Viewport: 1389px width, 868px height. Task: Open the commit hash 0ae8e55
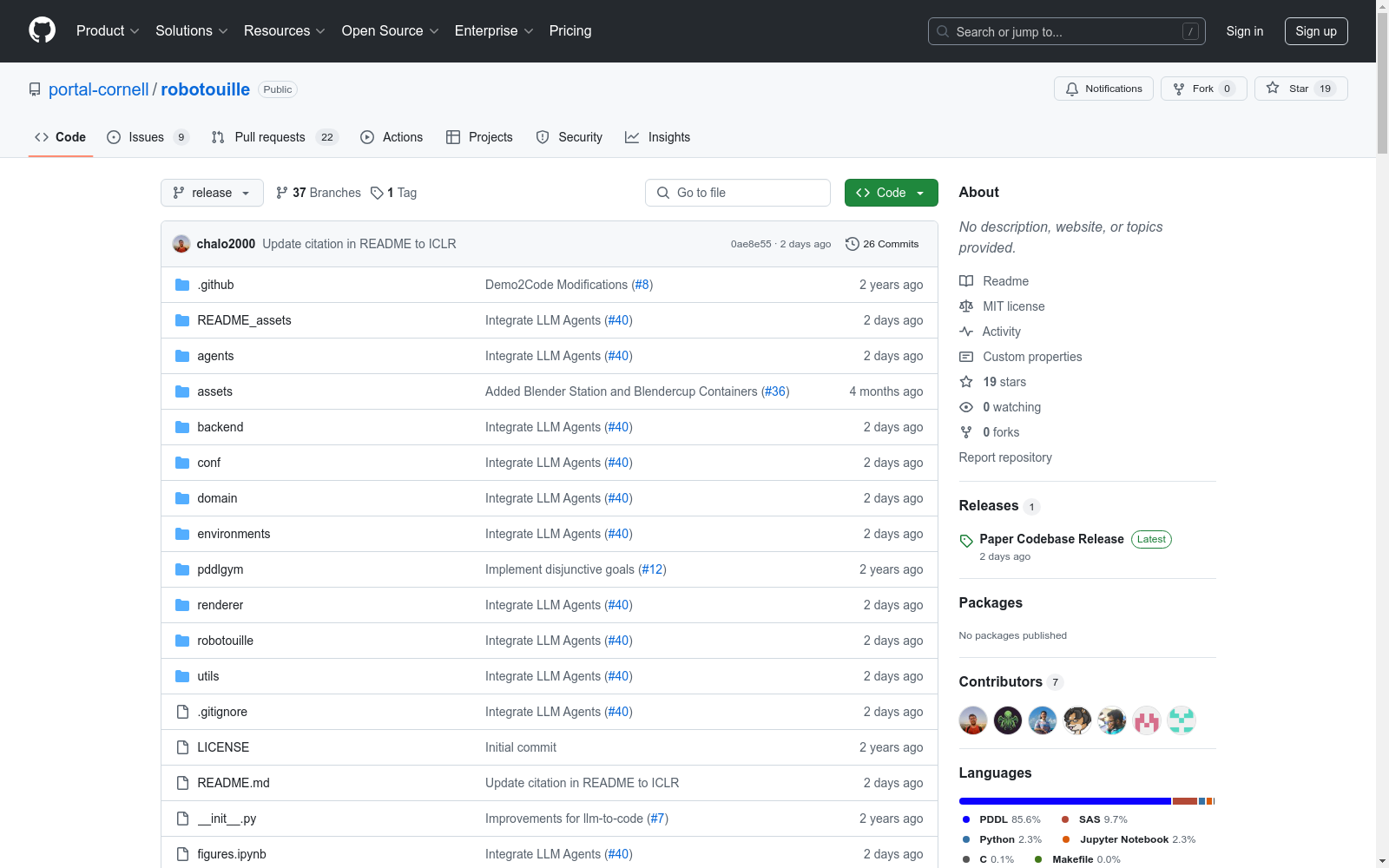point(751,244)
